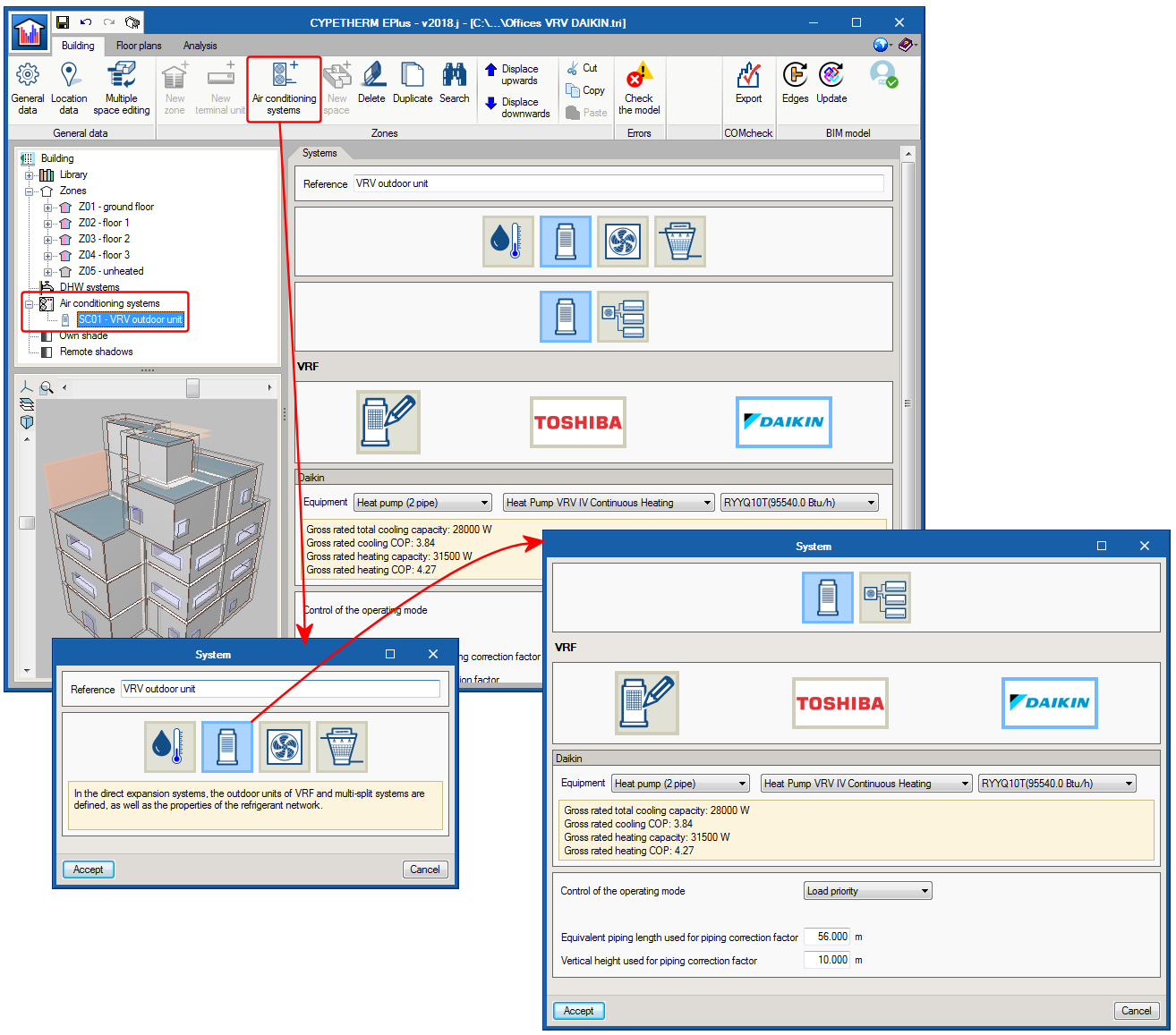The width and height of the screenshot is (1176, 1035).
Task: Select Toshiba manufacturer in System dialog
Action: coord(839,703)
